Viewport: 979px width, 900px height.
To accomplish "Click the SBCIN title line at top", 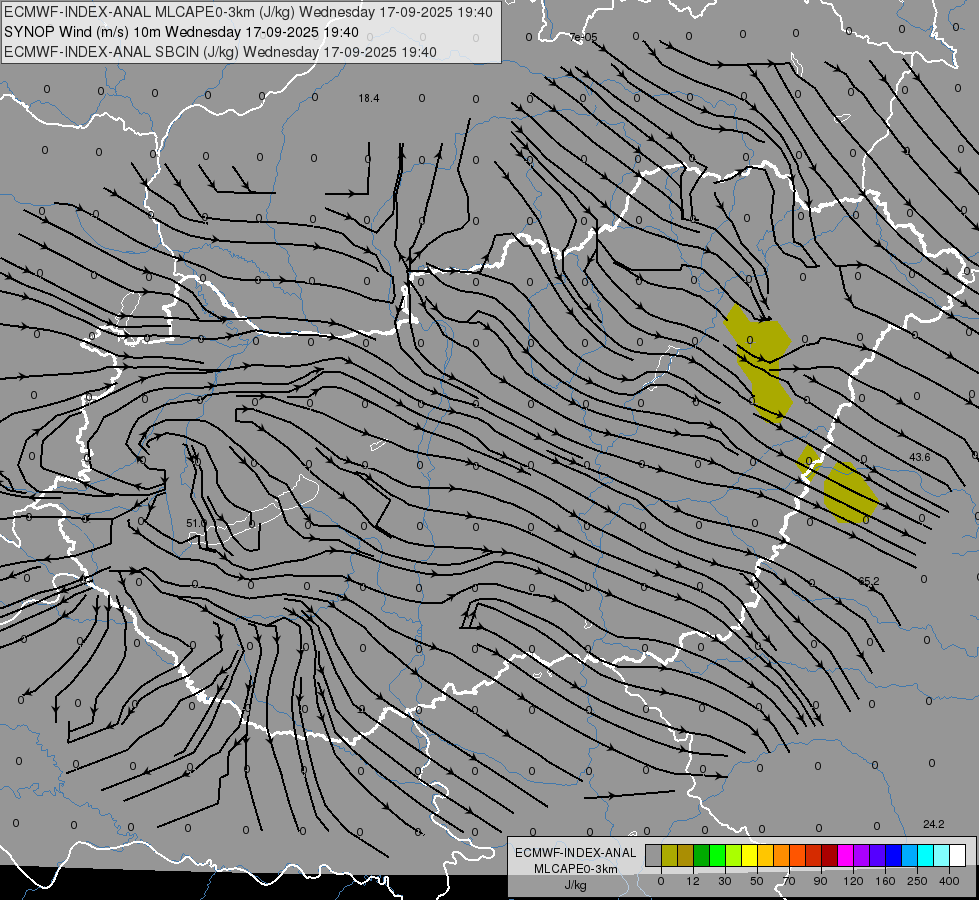I will tap(220, 52).
